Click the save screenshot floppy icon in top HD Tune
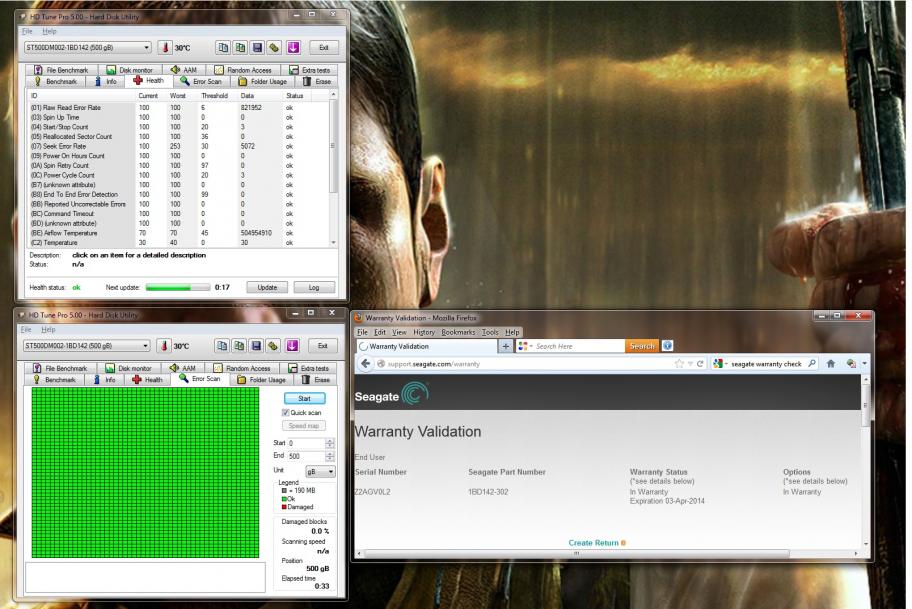Image resolution: width=912 pixels, height=609 pixels. tap(258, 48)
